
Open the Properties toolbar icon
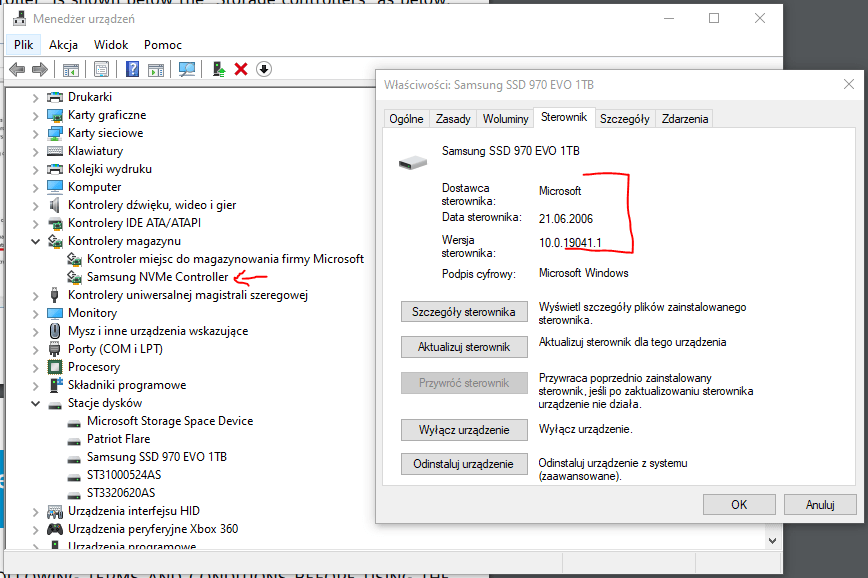pyautogui.click(x=101, y=69)
